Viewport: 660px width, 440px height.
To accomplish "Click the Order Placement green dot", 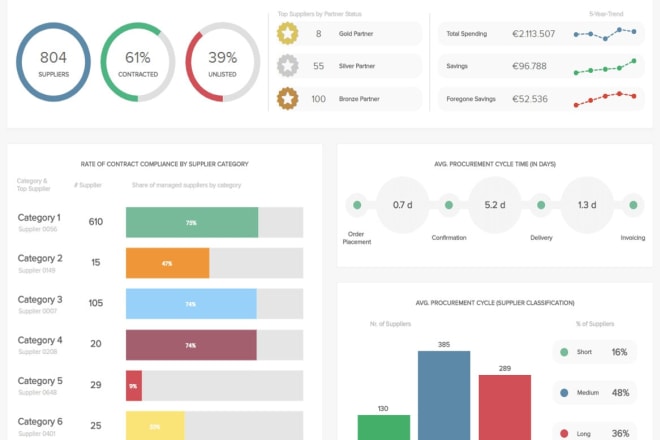I will [x=357, y=205].
